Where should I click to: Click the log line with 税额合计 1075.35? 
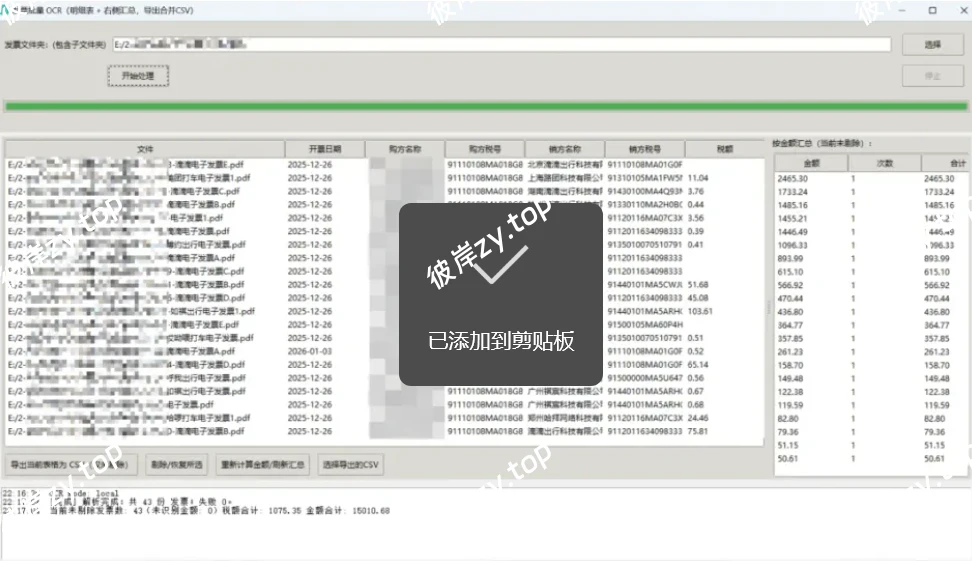pos(196,511)
